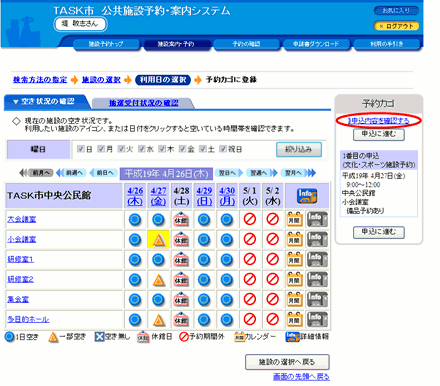Toggle the 祝日 checkbox

(223, 149)
